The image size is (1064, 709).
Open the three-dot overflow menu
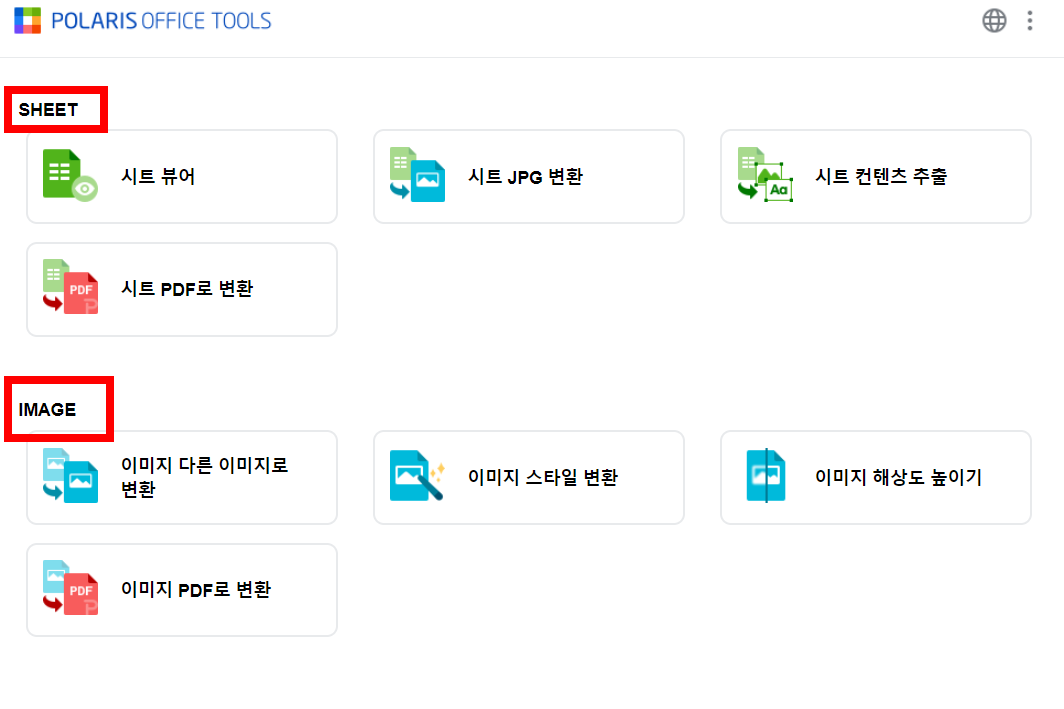coord(1030,20)
